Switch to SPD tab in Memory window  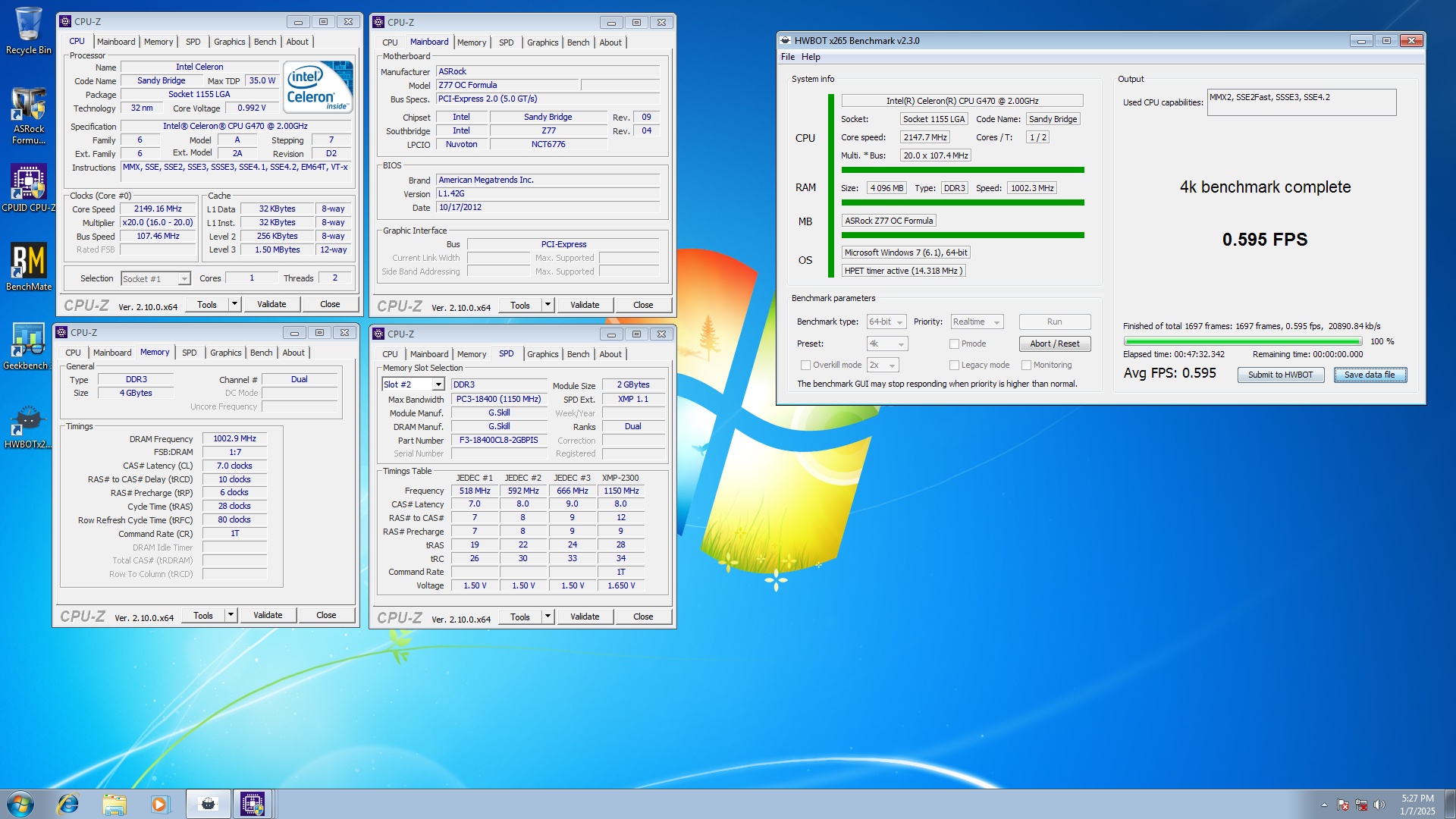(x=189, y=353)
